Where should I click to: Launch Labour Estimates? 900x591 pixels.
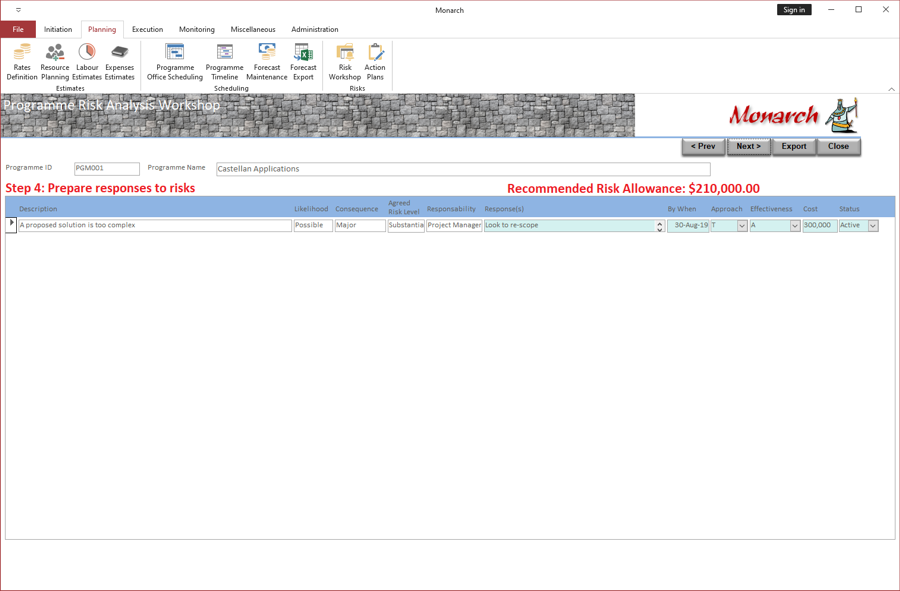point(87,62)
